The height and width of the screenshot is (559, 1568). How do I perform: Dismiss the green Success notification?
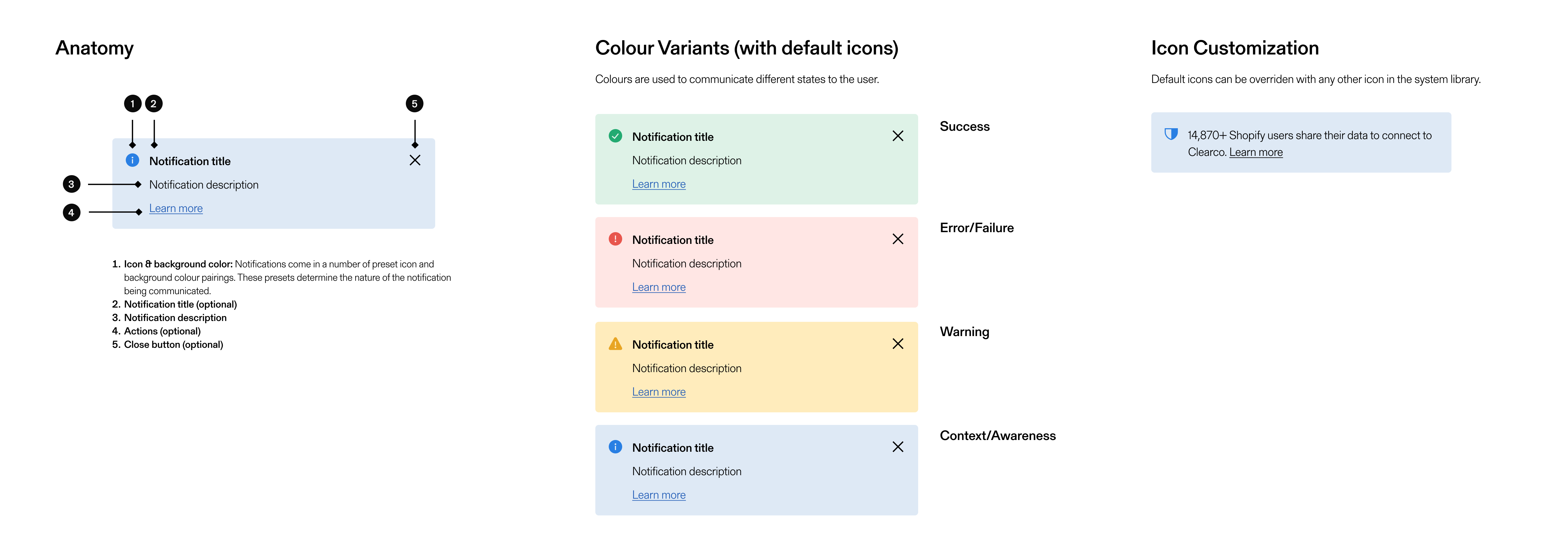coord(898,136)
